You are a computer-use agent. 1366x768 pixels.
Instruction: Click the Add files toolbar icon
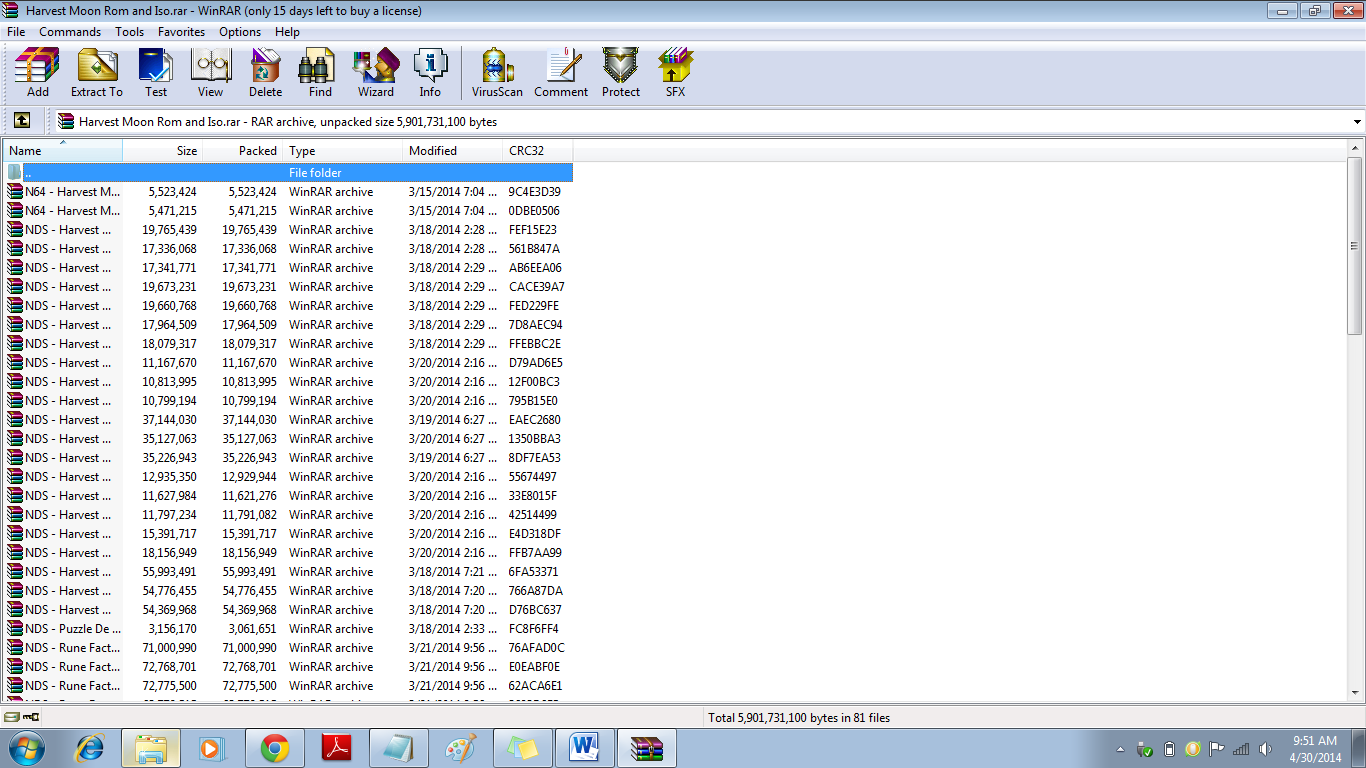37,72
